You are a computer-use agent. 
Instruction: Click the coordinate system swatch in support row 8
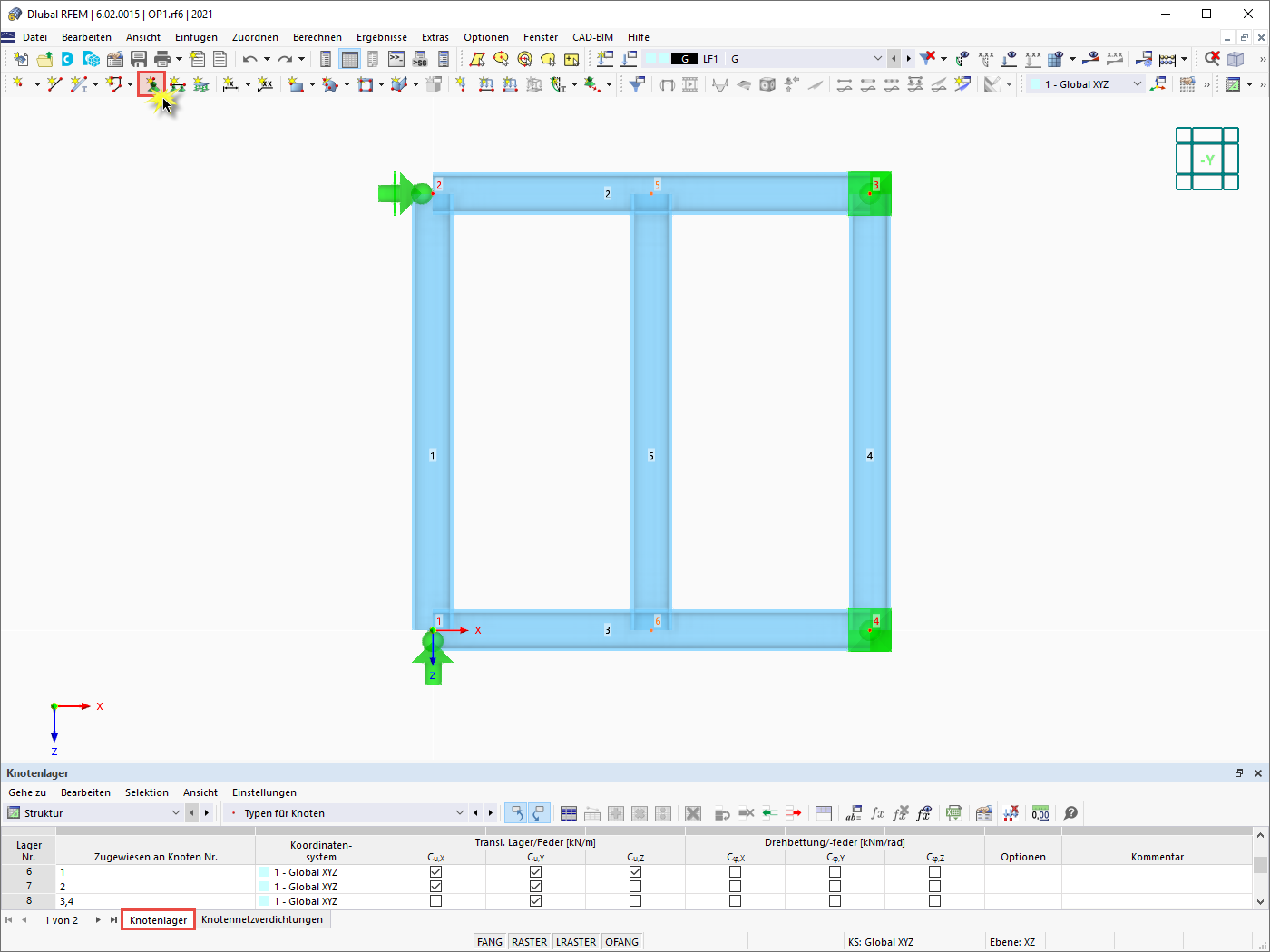pos(265,901)
